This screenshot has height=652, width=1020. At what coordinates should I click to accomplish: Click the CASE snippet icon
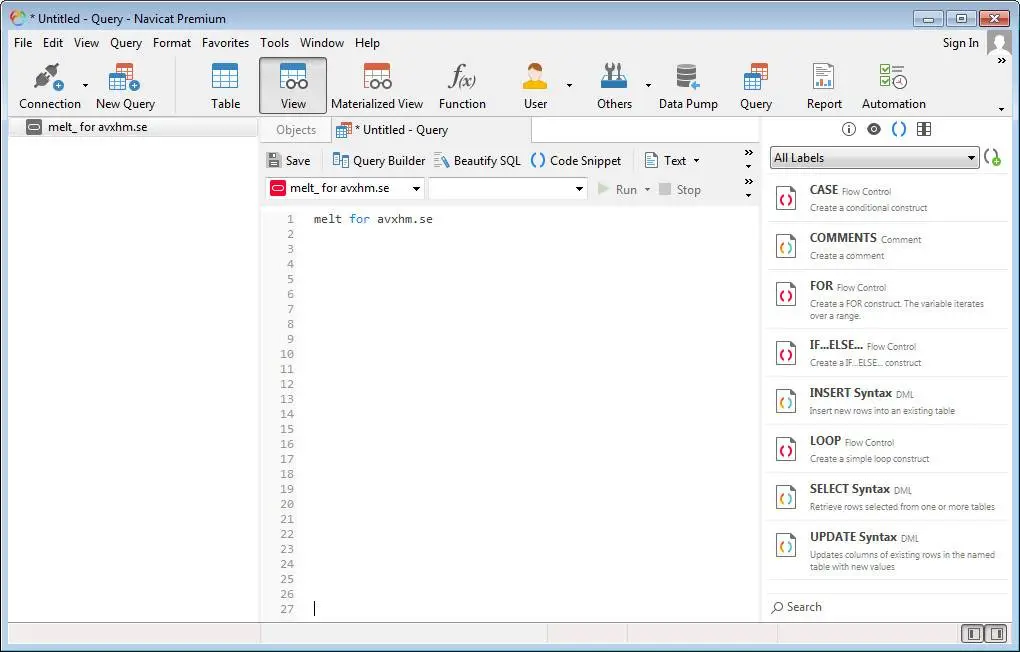pos(786,198)
